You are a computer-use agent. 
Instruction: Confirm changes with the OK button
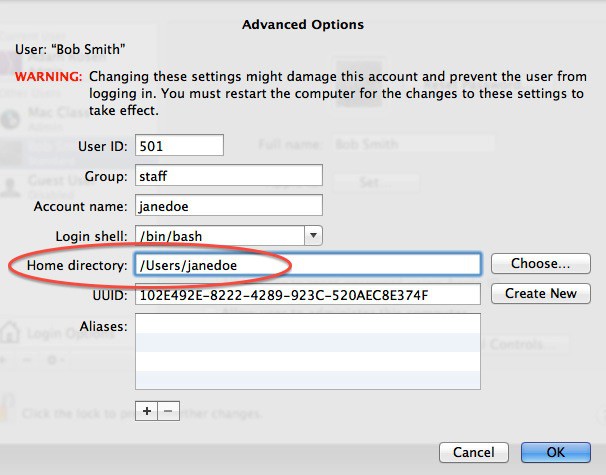[x=555, y=451]
